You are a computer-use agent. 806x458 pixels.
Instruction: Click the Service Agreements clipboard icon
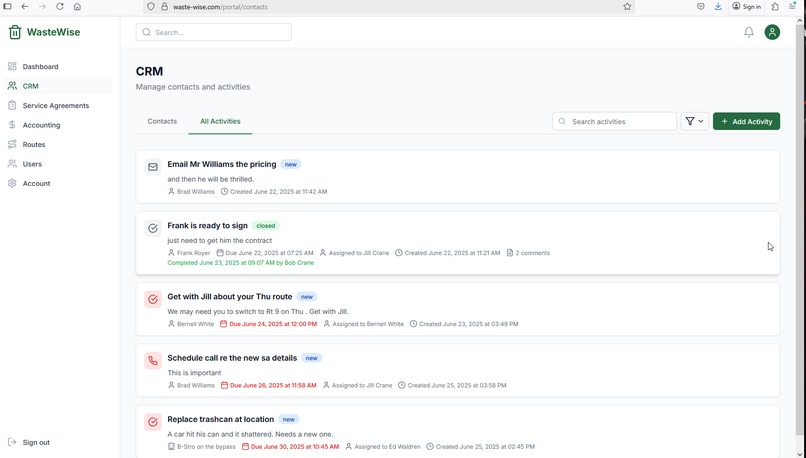click(12, 105)
